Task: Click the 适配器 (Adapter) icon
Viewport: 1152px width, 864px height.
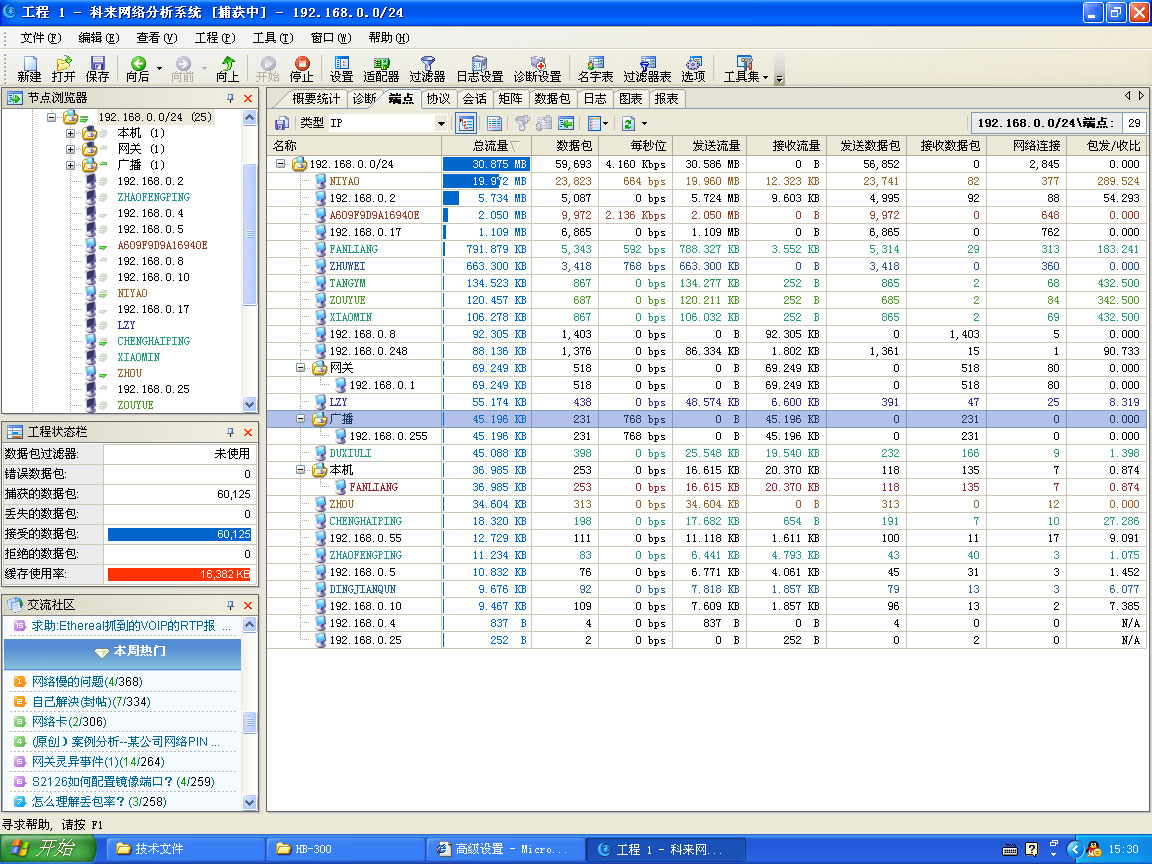Action: (x=381, y=68)
